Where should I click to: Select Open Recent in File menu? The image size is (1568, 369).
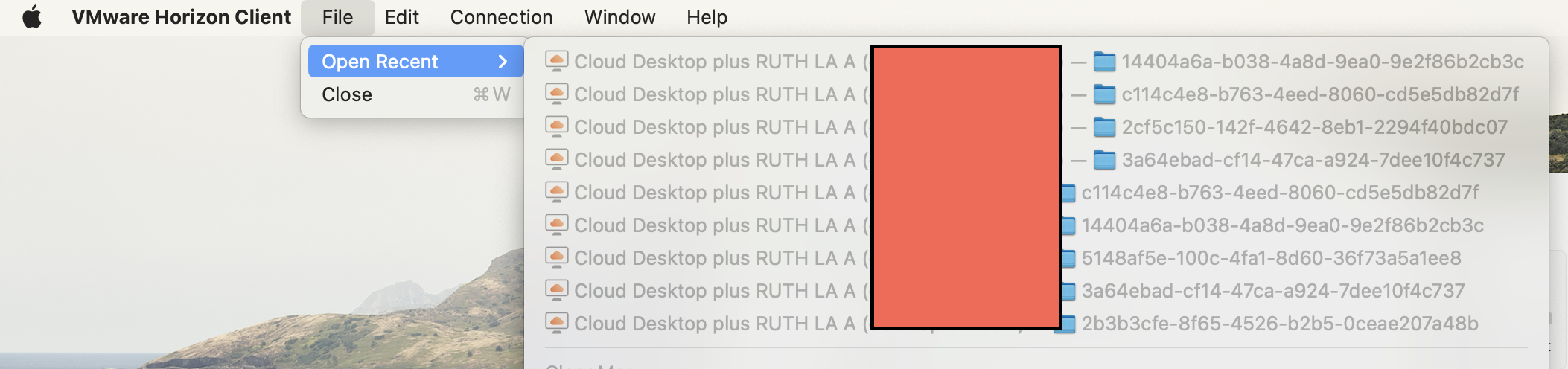pos(415,61)
